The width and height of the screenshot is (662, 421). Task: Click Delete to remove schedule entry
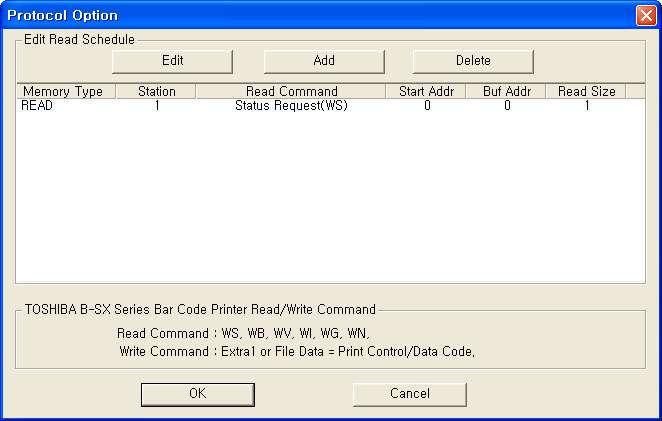(x=473, y=60)
